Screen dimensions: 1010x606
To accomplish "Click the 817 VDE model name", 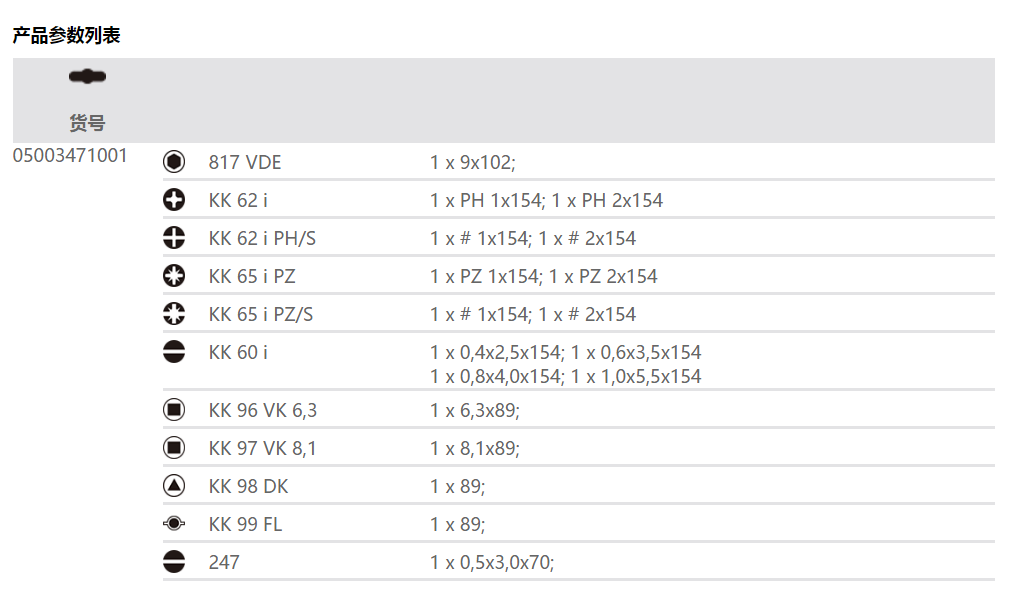I will (245, 162).
